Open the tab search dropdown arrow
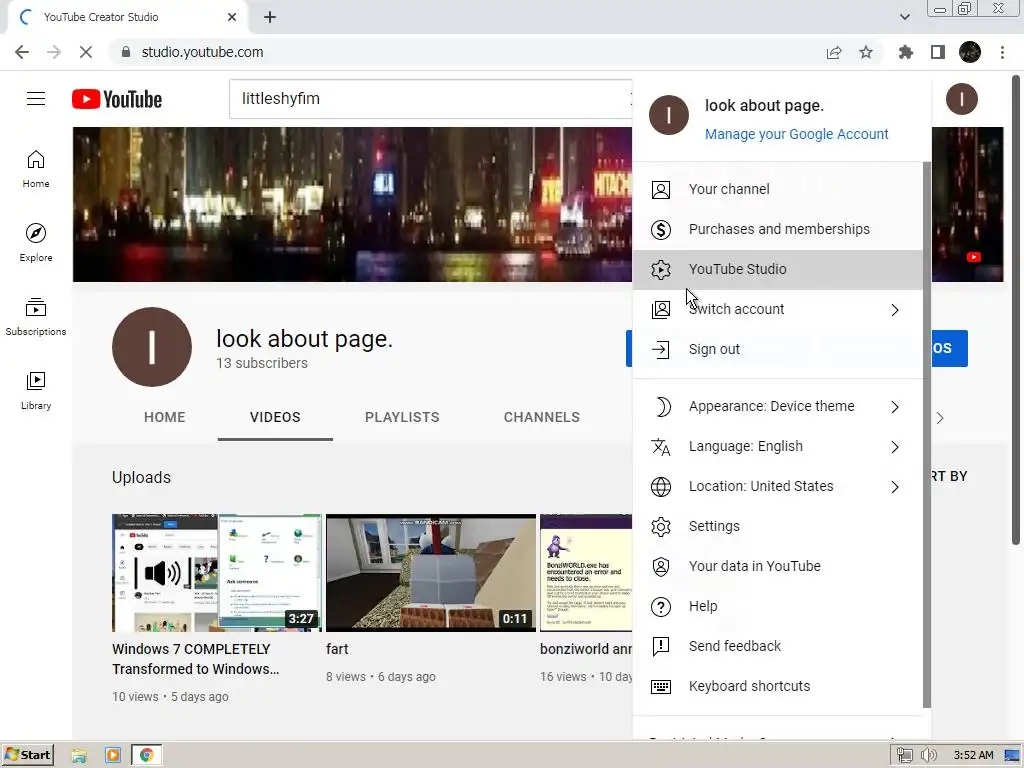 pos(904,17)
